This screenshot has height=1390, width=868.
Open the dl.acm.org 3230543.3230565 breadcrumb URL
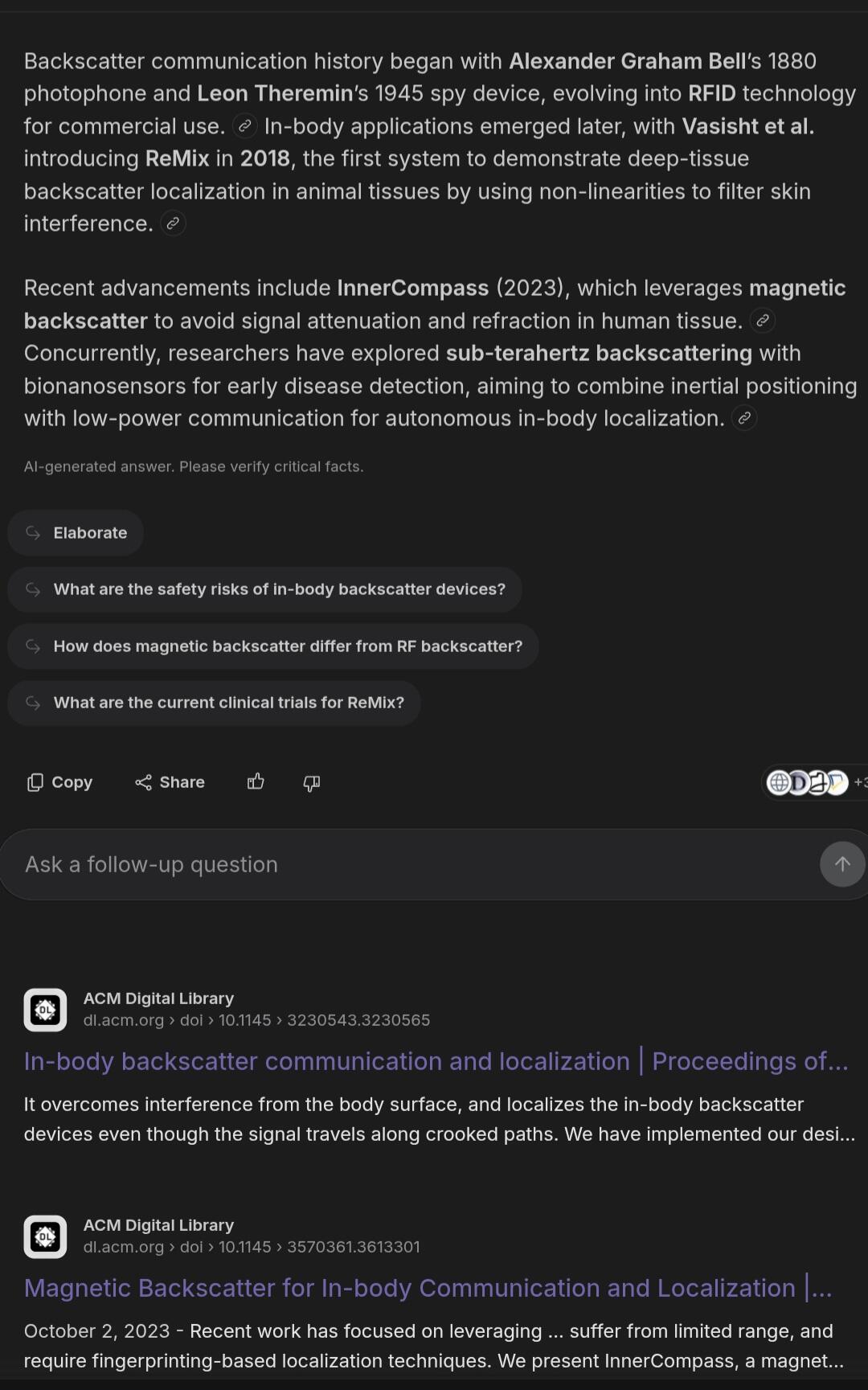(x=256, y=1020)
